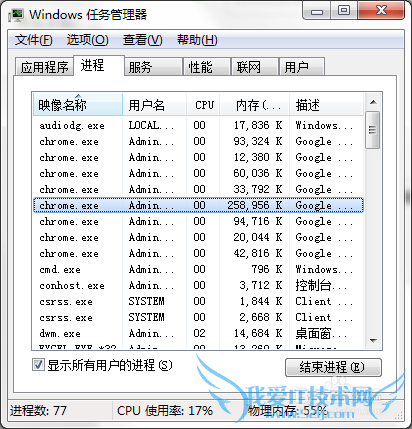Click 进程数: 77 in status bar

click(38, 411)
